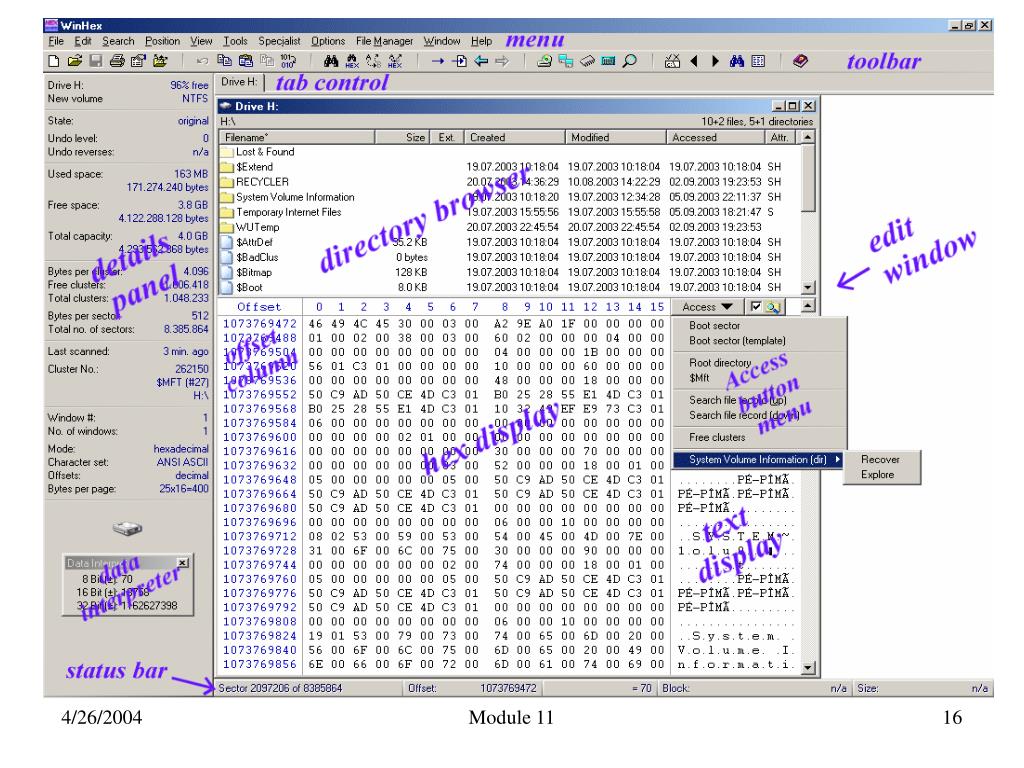Click the Undo arrow icon
1024x768 pixels.
click(x=202, y=61)
